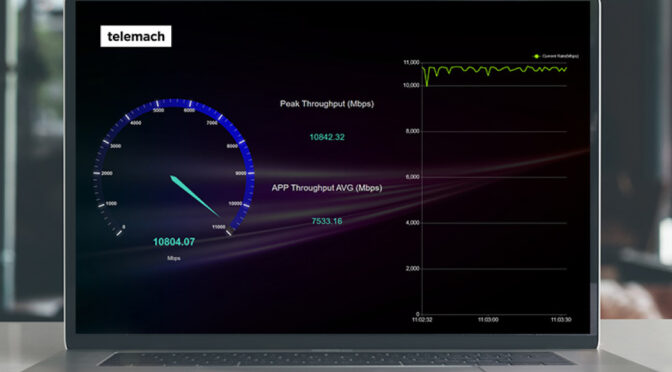Select the 10804.07 gauge reading

click(174, 242)
